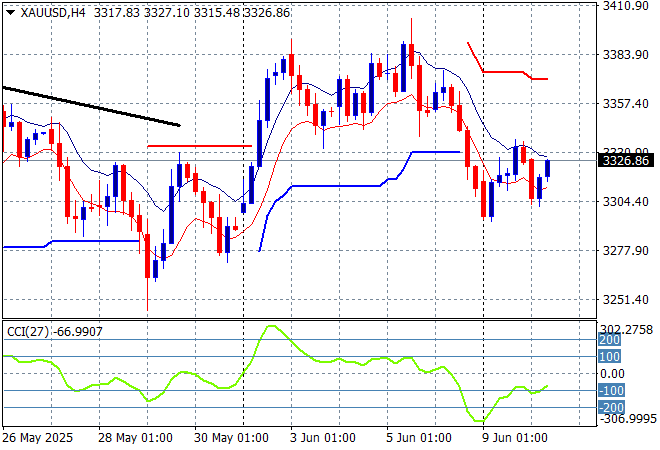Select the 28 May 01:00 time label
This screenshot has height=450, width=660.
(x=135, y=438)
